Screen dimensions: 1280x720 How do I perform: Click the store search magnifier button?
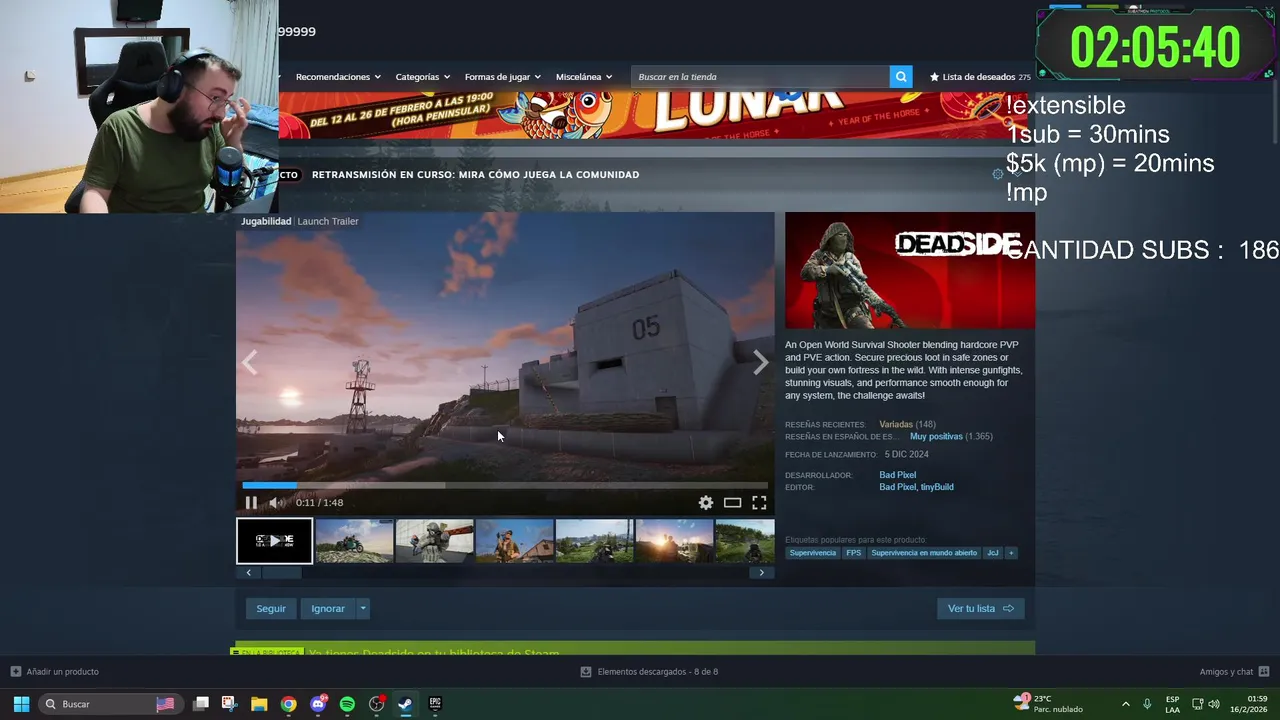pos(901,77)
